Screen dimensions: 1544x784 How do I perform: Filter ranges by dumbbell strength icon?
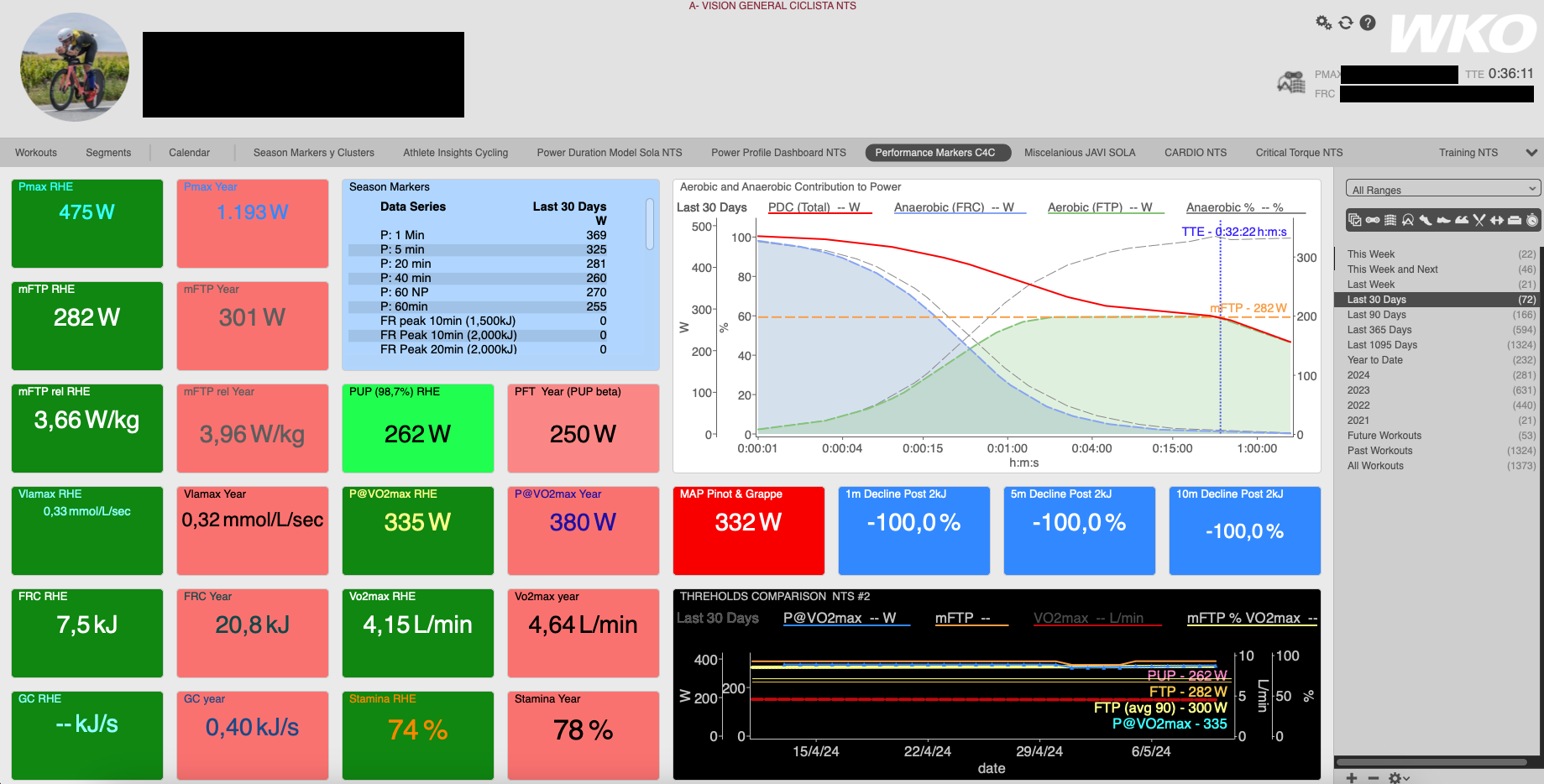(x=1497, y=220)
